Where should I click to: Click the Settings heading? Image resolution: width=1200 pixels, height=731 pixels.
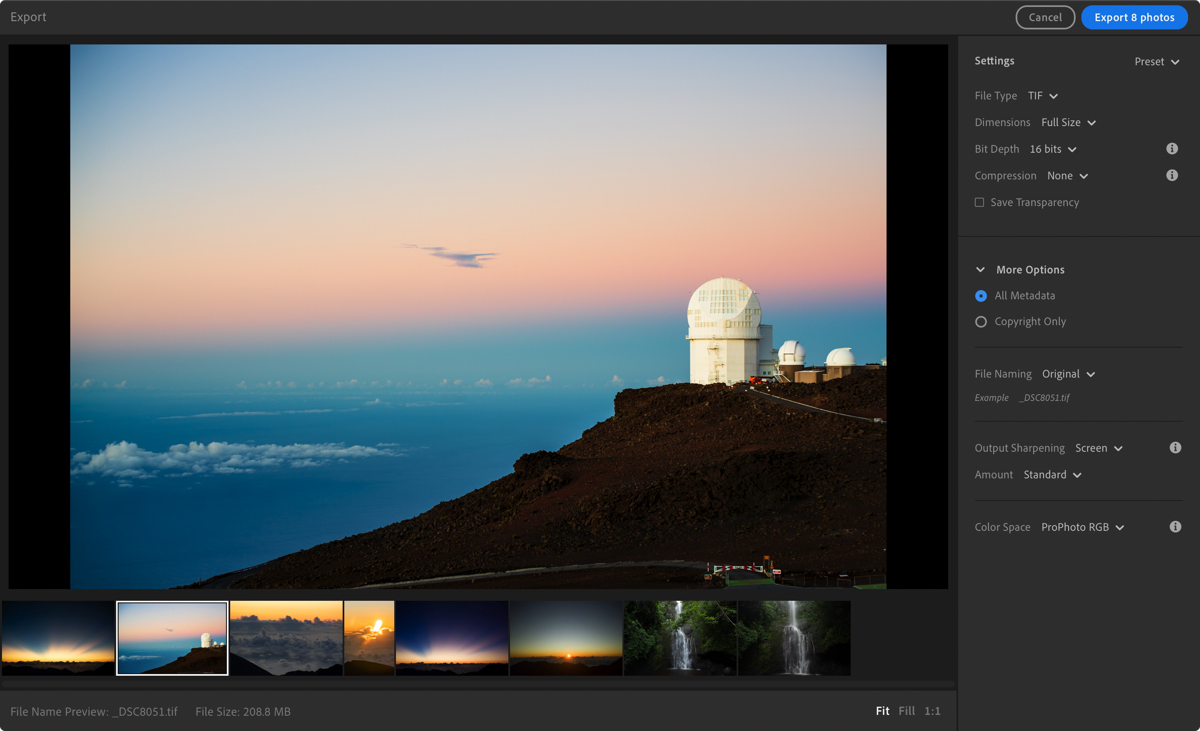(x=995, y=61)
